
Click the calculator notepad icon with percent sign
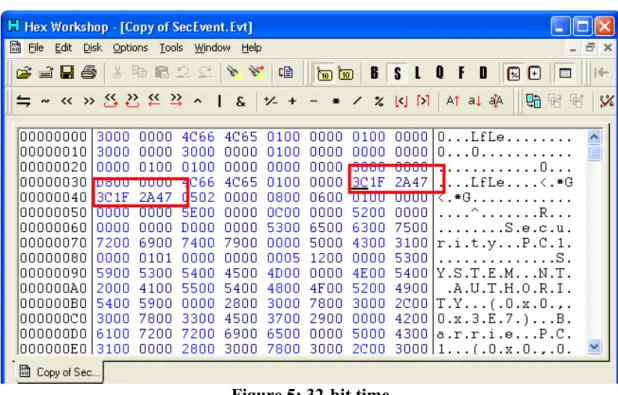pyautogui.click(x=513, y=73)
